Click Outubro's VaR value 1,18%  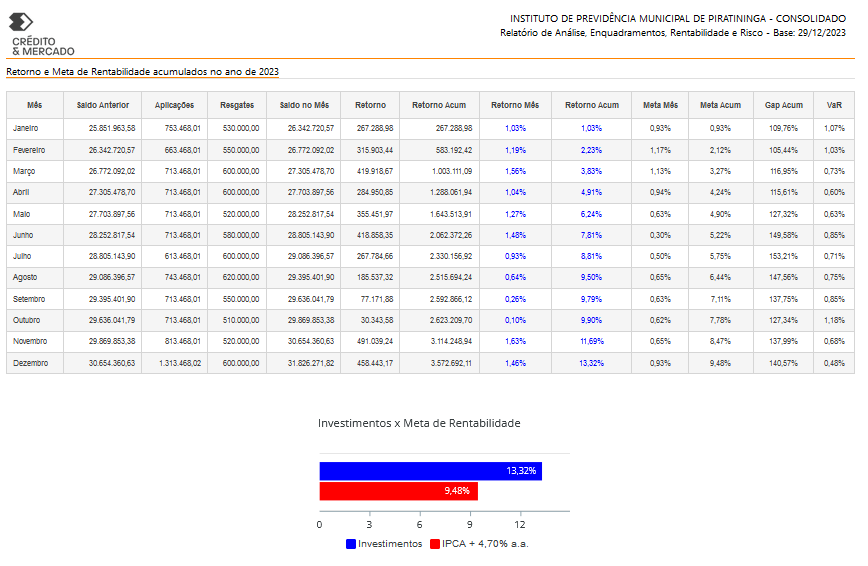(834, 320)
